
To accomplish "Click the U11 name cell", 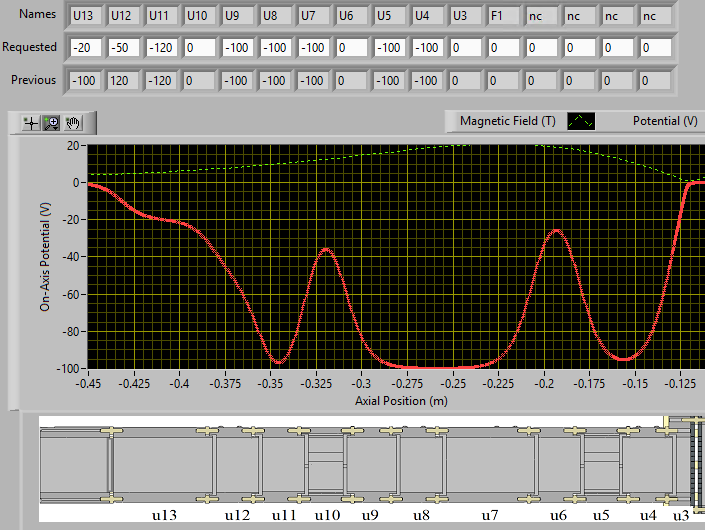I will tap(162, 16).
